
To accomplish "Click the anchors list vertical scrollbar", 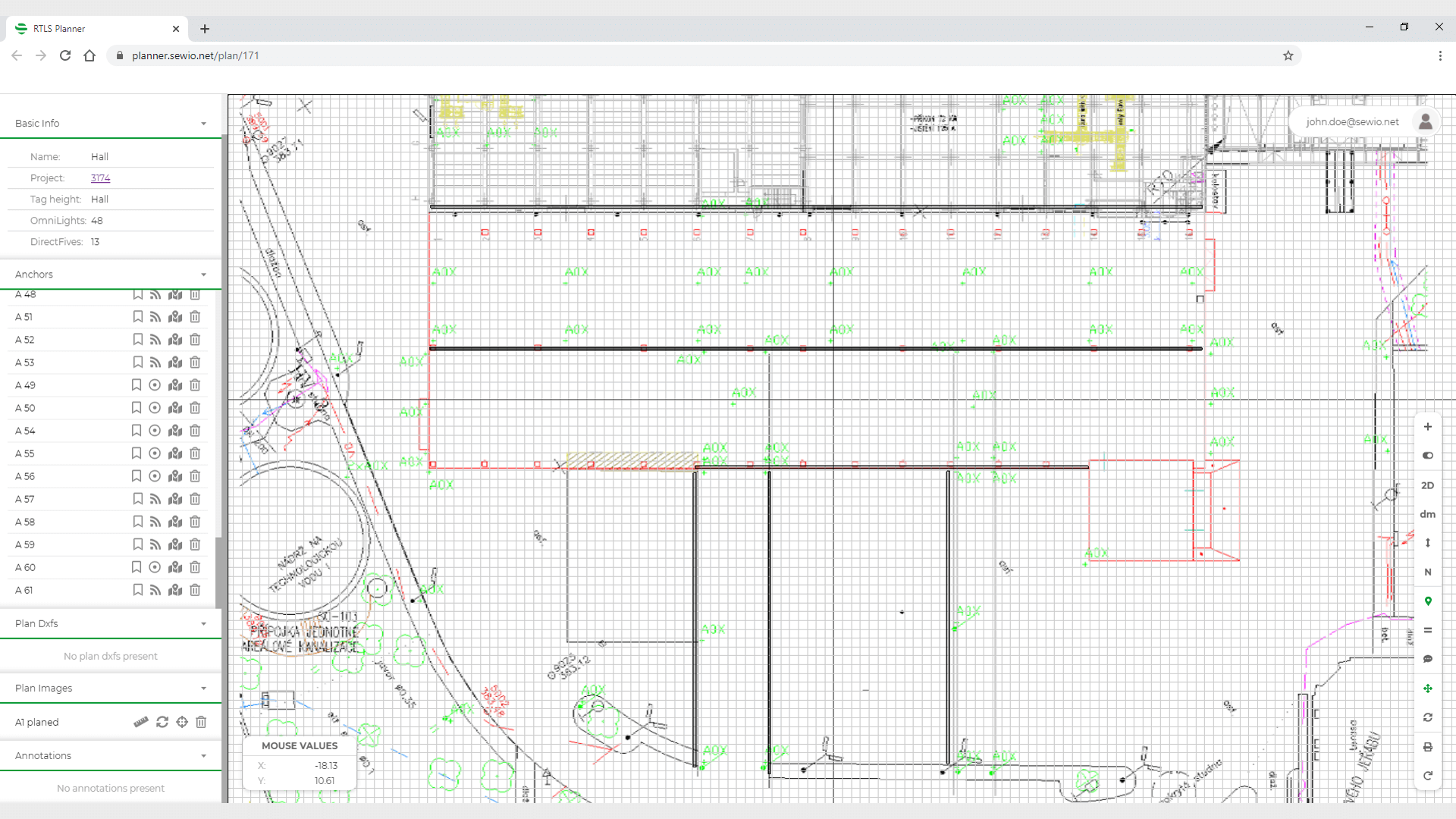I will pyautogui.click(x=218, y=573).
